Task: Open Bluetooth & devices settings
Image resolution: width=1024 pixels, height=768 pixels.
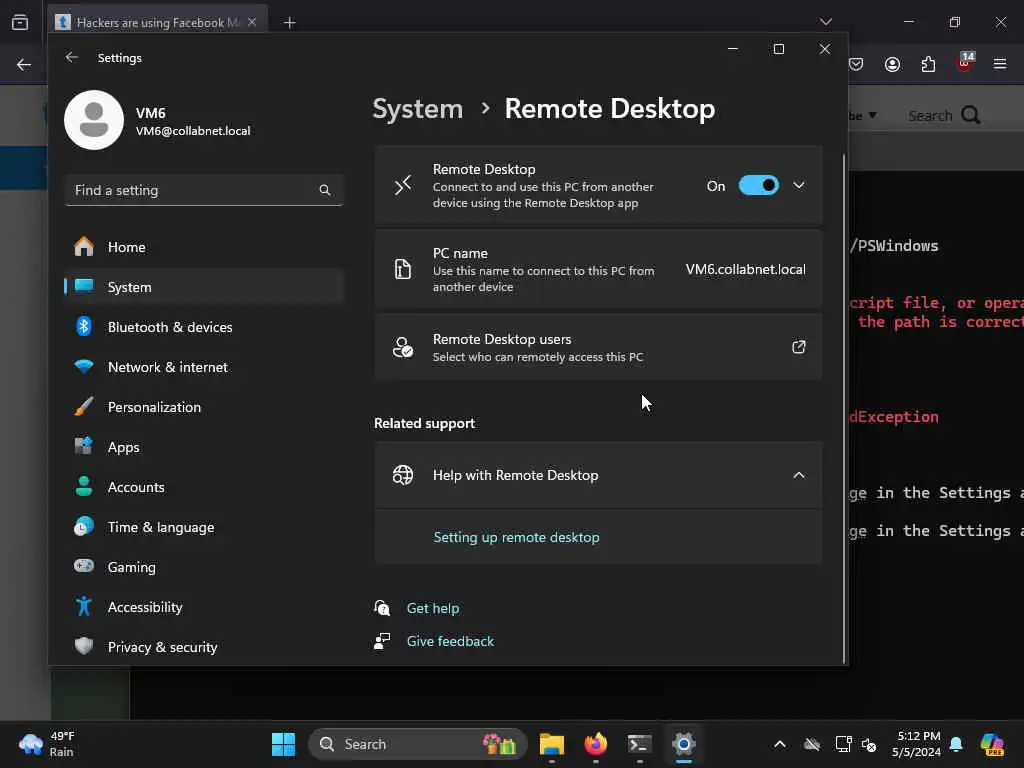Action: coord(204,327)
